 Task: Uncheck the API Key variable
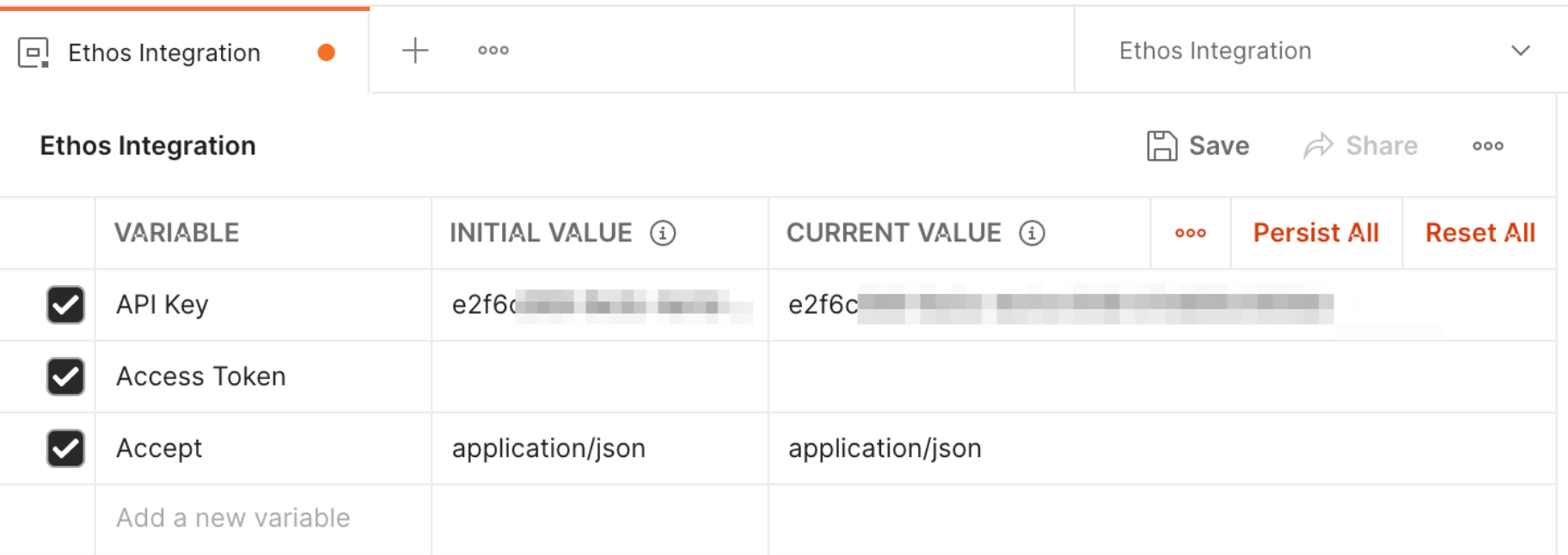click(x=64, y=304)
